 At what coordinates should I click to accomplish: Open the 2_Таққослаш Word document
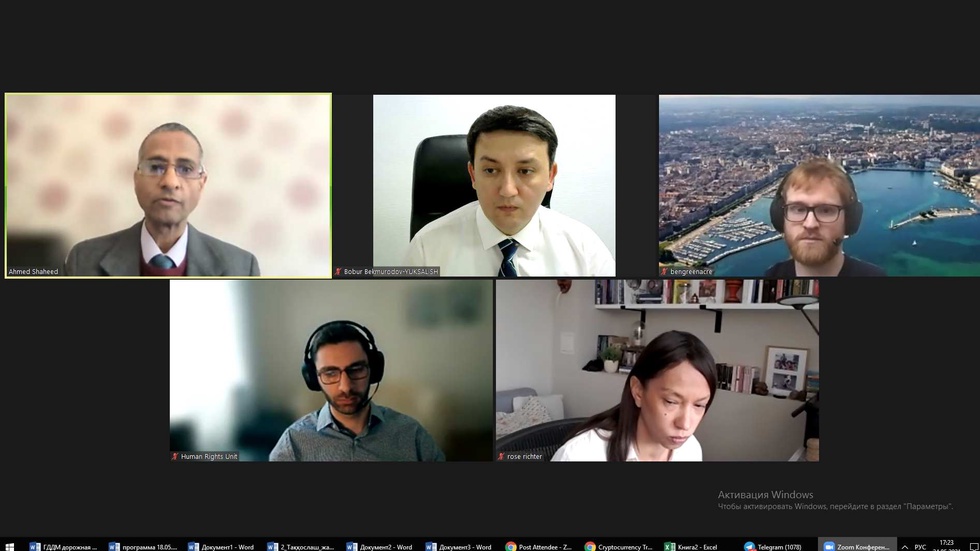[300, 546]
